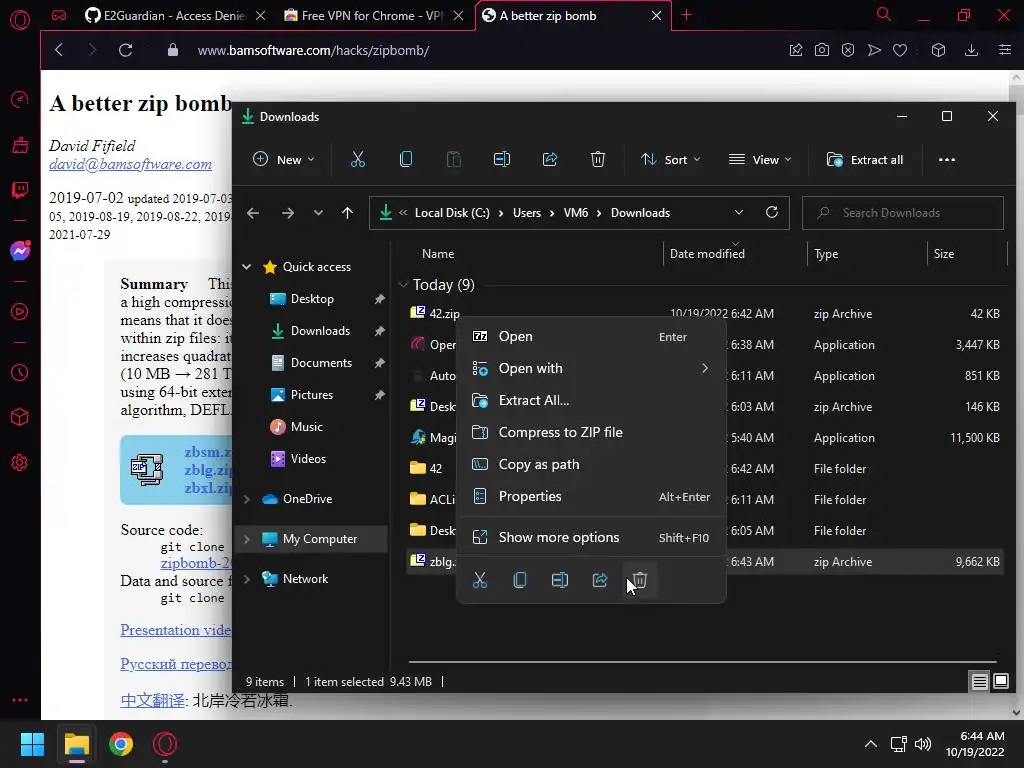
Task: Rename file via context menu rename icon
Action: pyautogui.click(x=560, y=580)
